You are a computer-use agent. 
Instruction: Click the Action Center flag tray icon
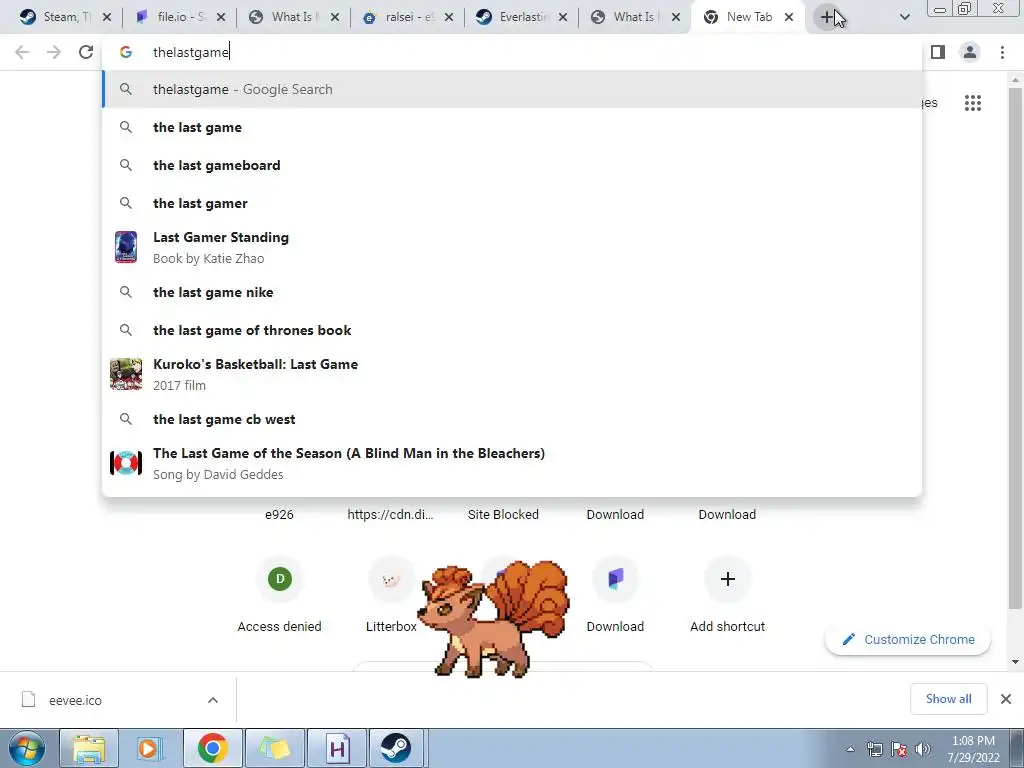tap(899, 749)
